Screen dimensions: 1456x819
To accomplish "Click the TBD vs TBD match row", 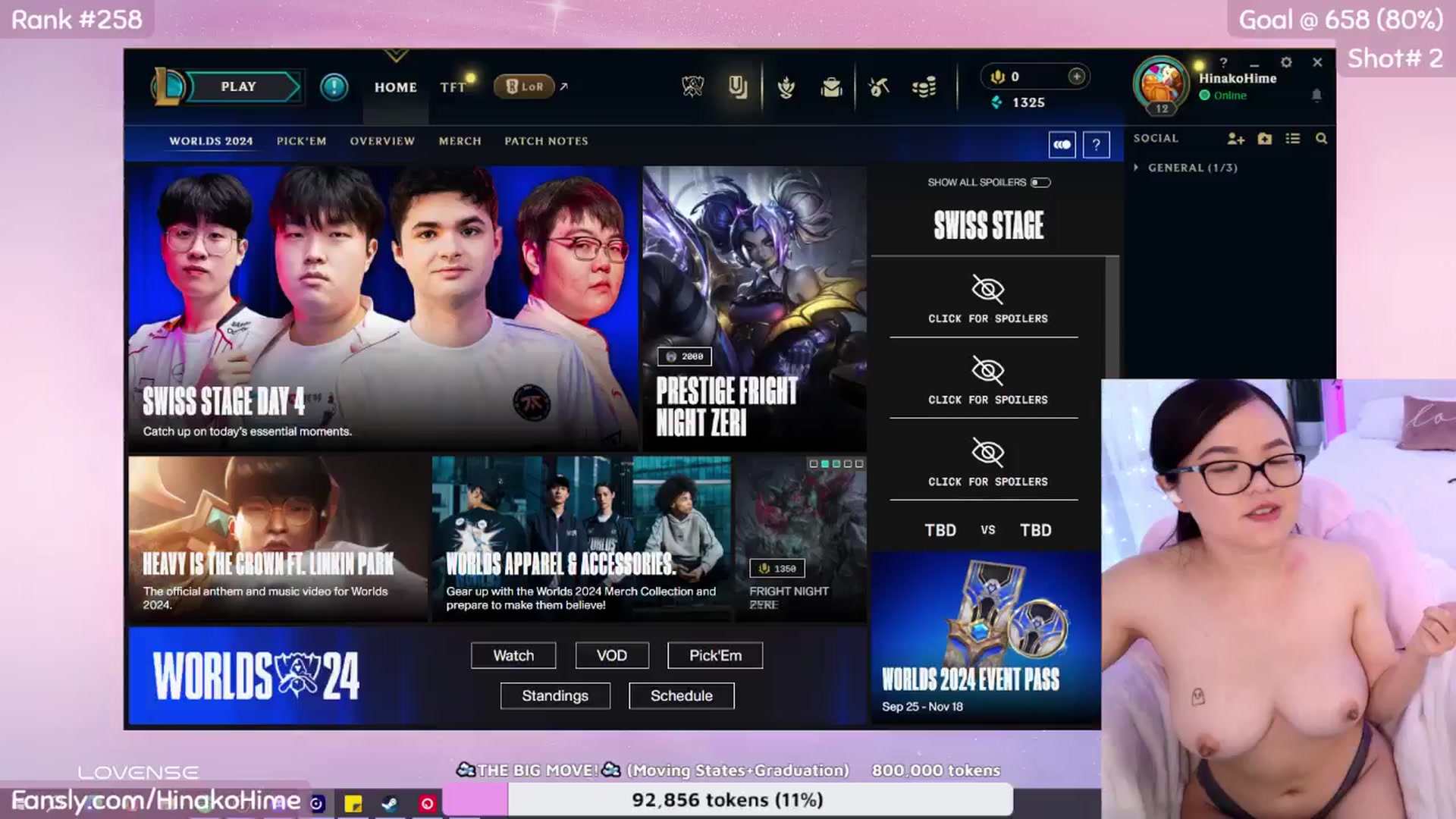I will [987, 530].
